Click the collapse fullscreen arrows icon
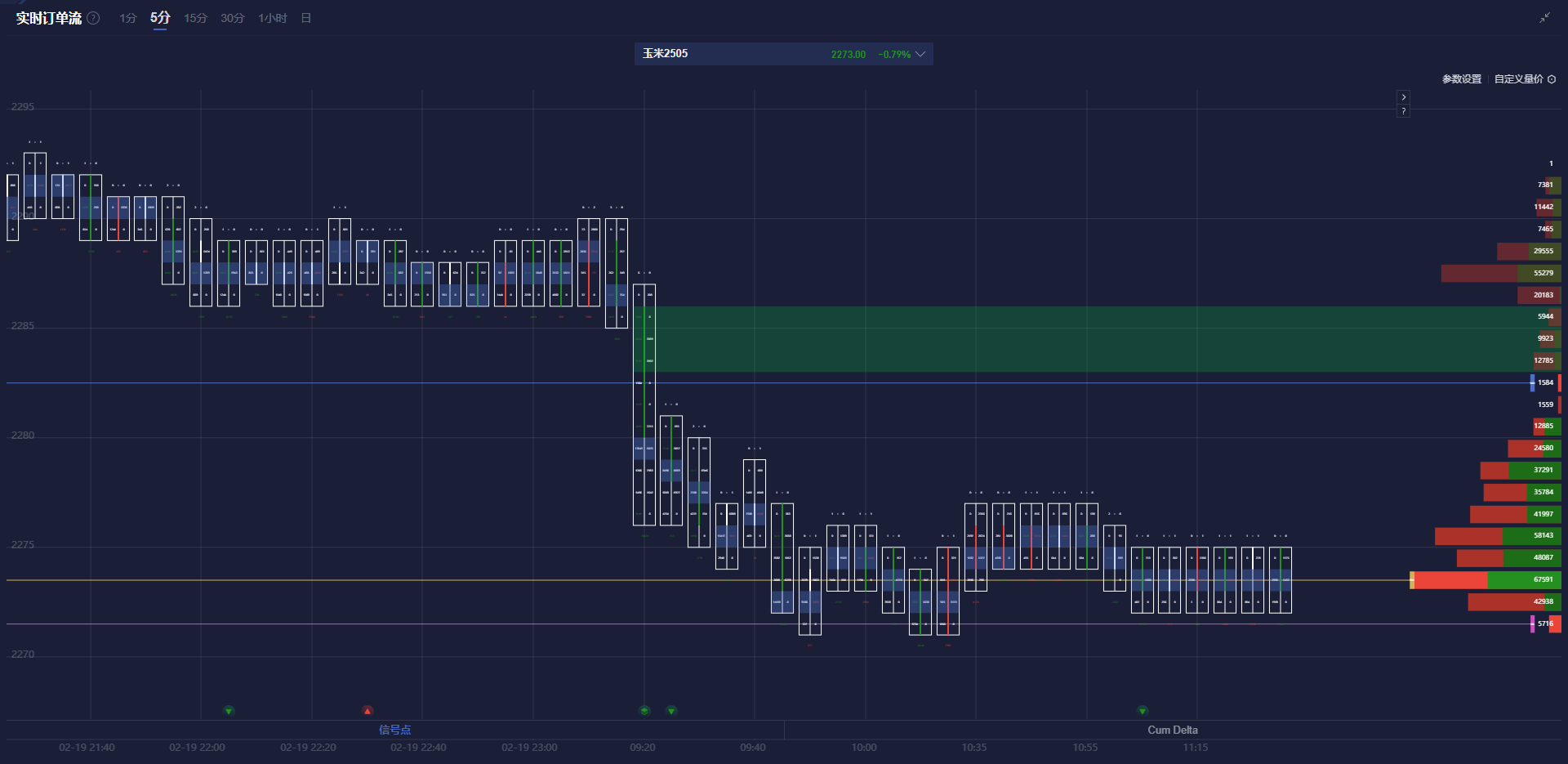This screenshot has height=764, width=1568. [1544, 18]
